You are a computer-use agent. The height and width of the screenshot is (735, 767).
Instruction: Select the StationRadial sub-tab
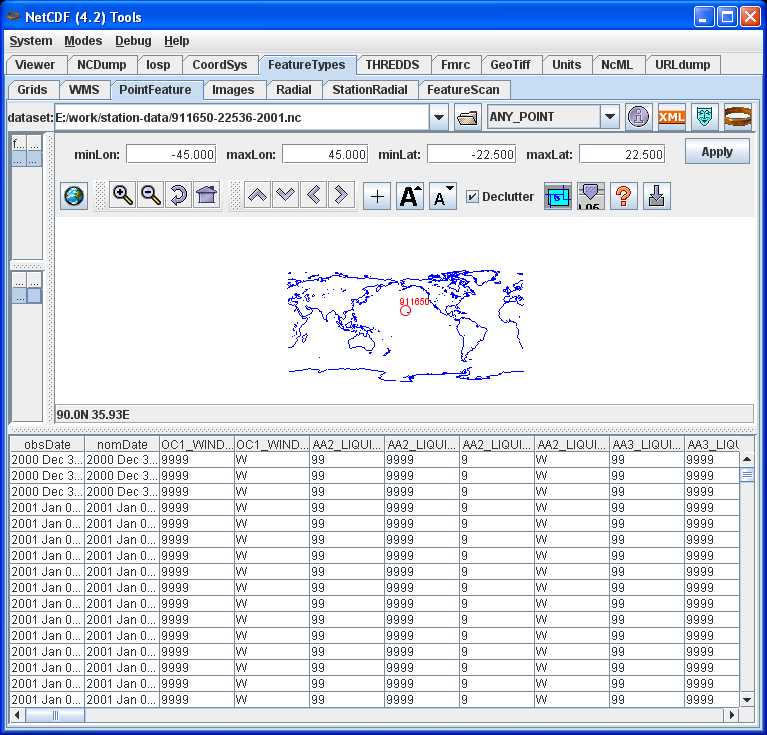click(x=370, y=90)
